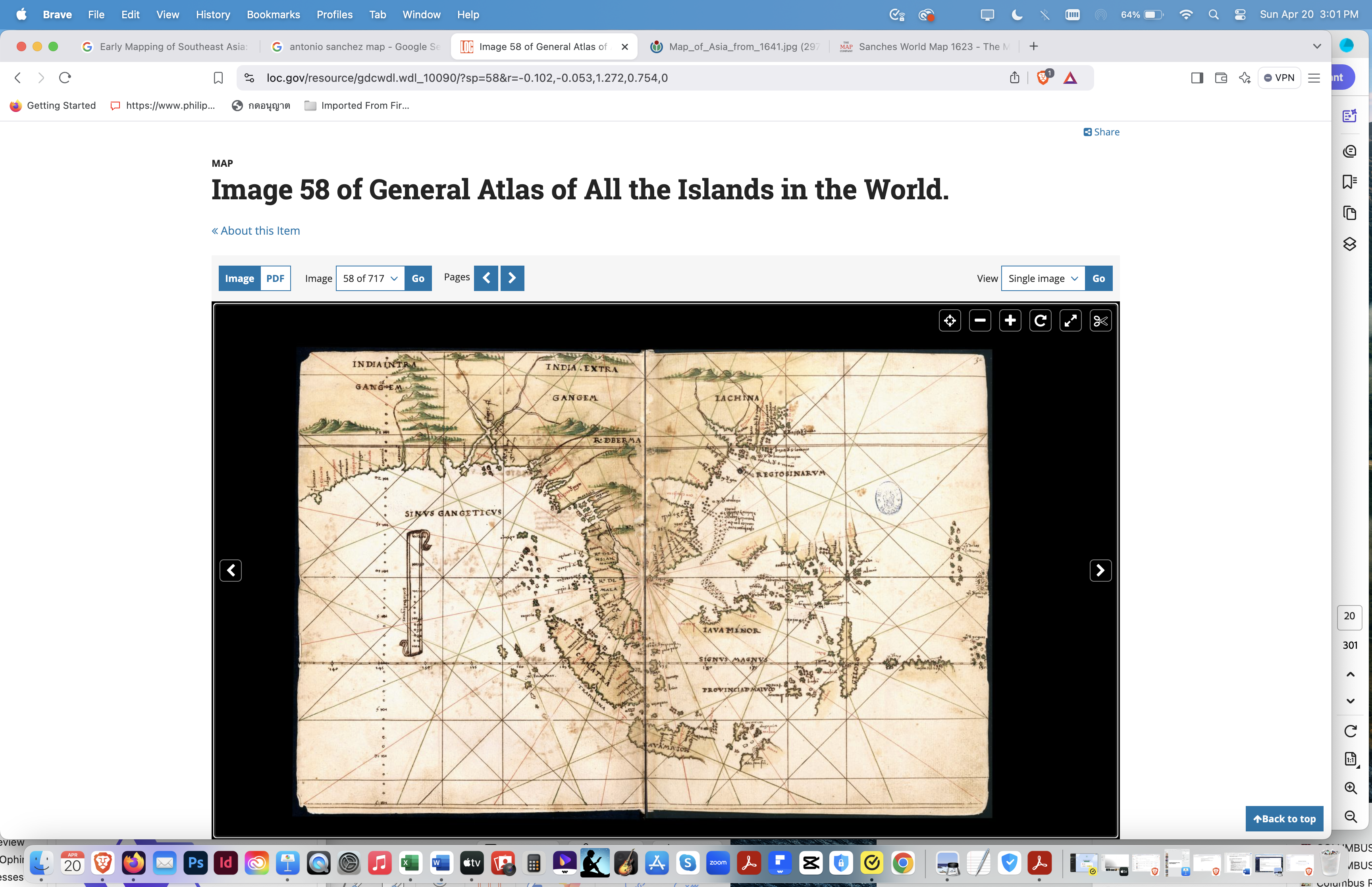
Task: Click Go button next to image dropdown
Action: [x=418, y=278]
